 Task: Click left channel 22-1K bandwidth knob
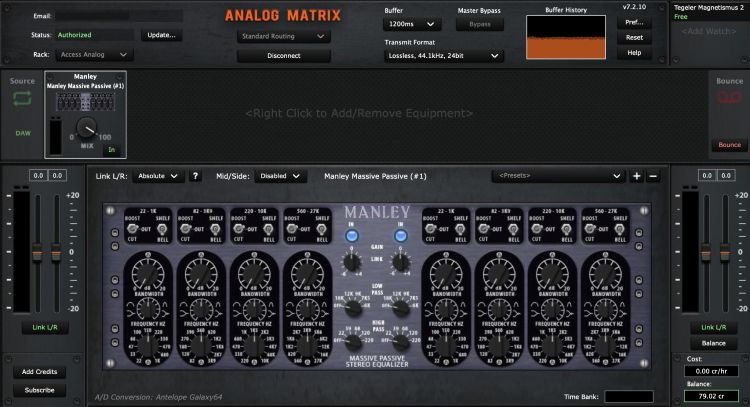tap(148, 309)
